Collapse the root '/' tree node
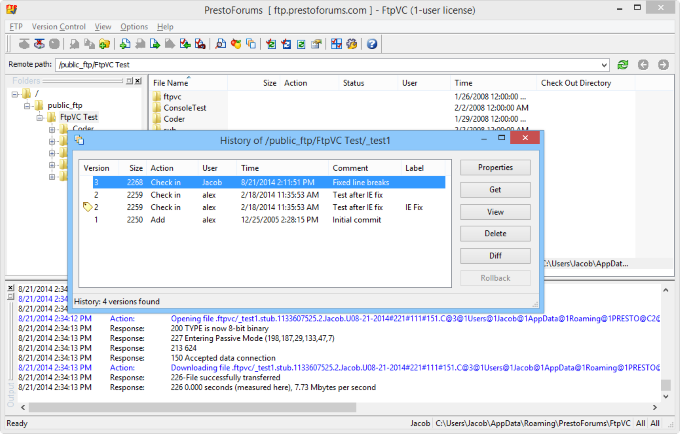This screenshot has width=680, height=434. coord(15,94)
